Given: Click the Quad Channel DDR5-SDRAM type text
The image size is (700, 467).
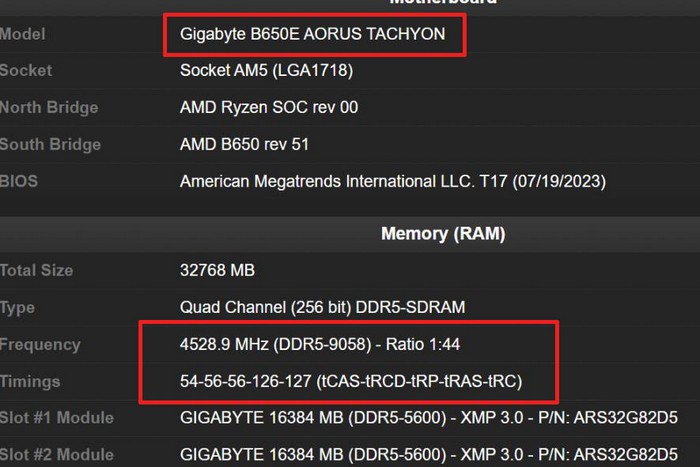Looking at the screenshot, I should (322, 307).
